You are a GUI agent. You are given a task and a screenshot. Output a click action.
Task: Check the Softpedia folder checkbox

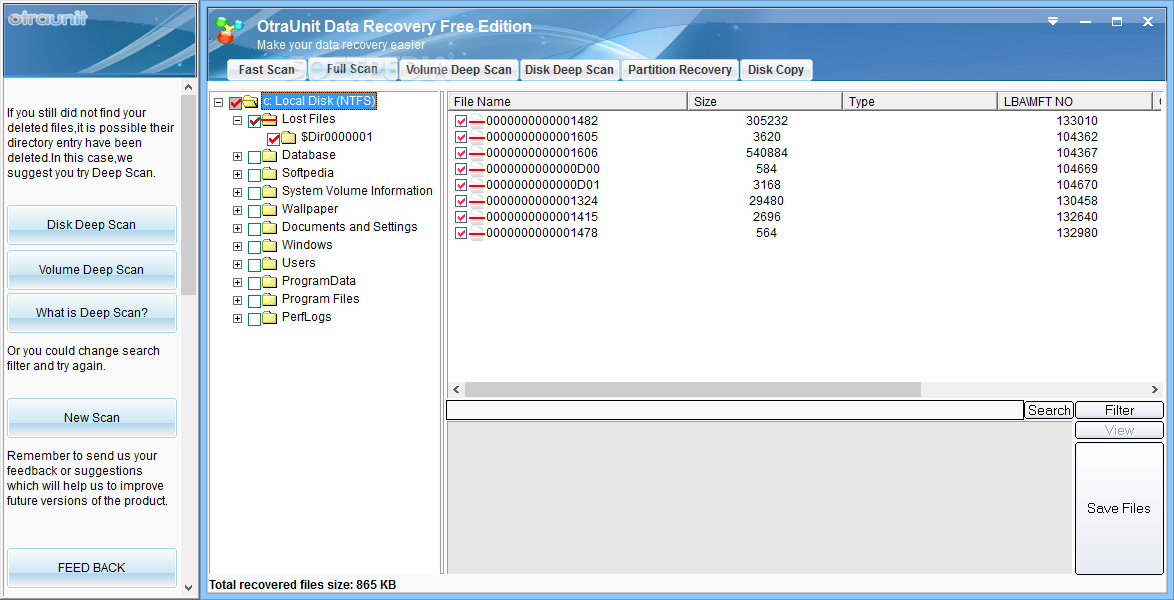(255, 175)
